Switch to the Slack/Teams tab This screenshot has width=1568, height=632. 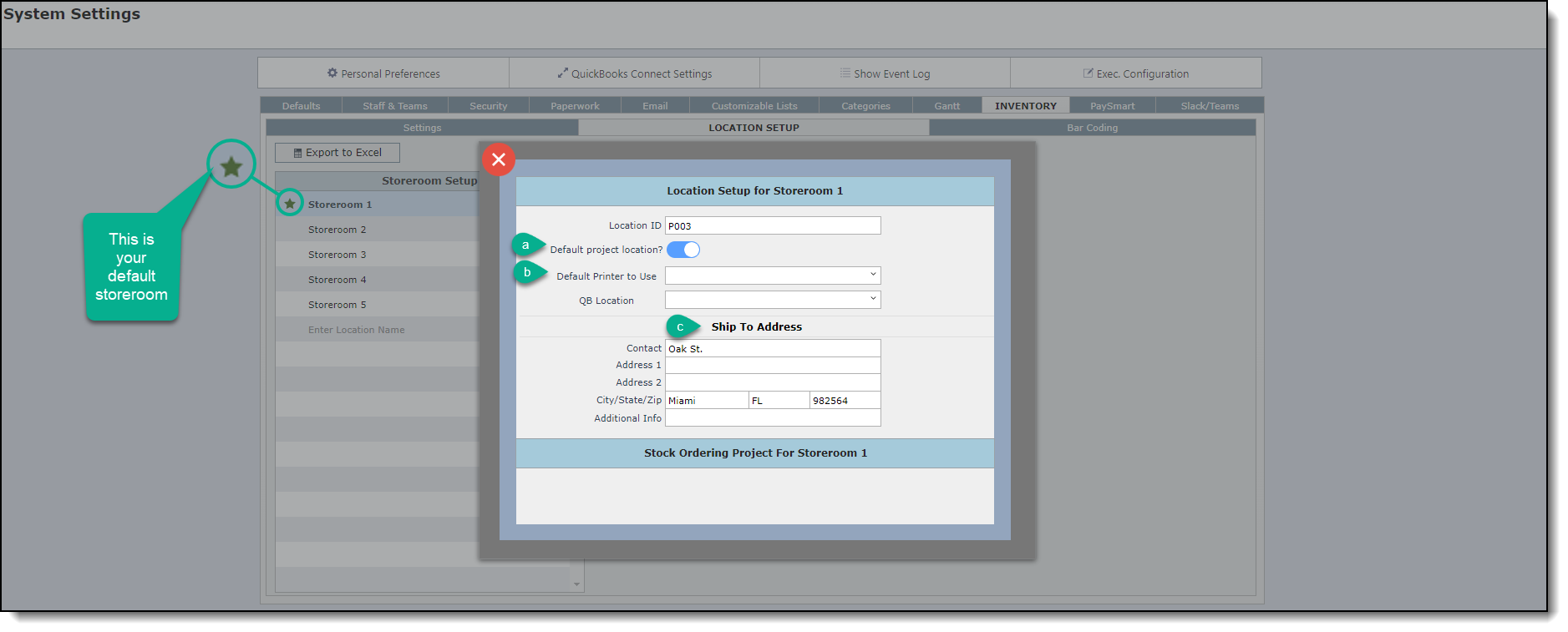(x=1210, y=106)
